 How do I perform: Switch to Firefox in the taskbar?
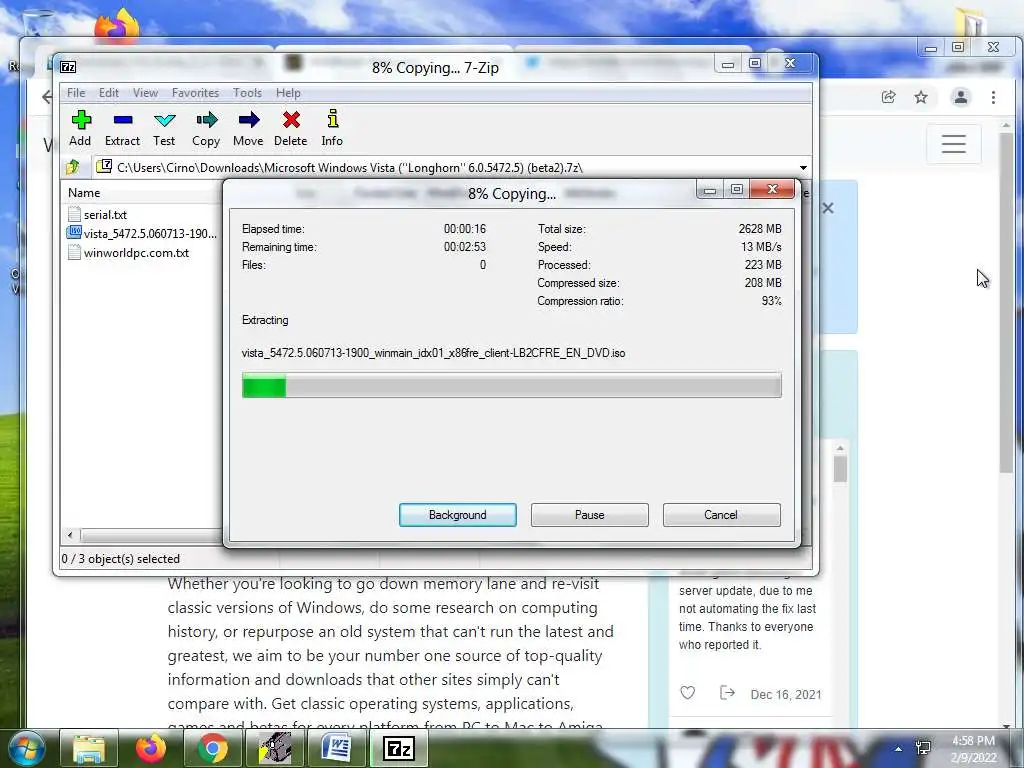[151, 748]
